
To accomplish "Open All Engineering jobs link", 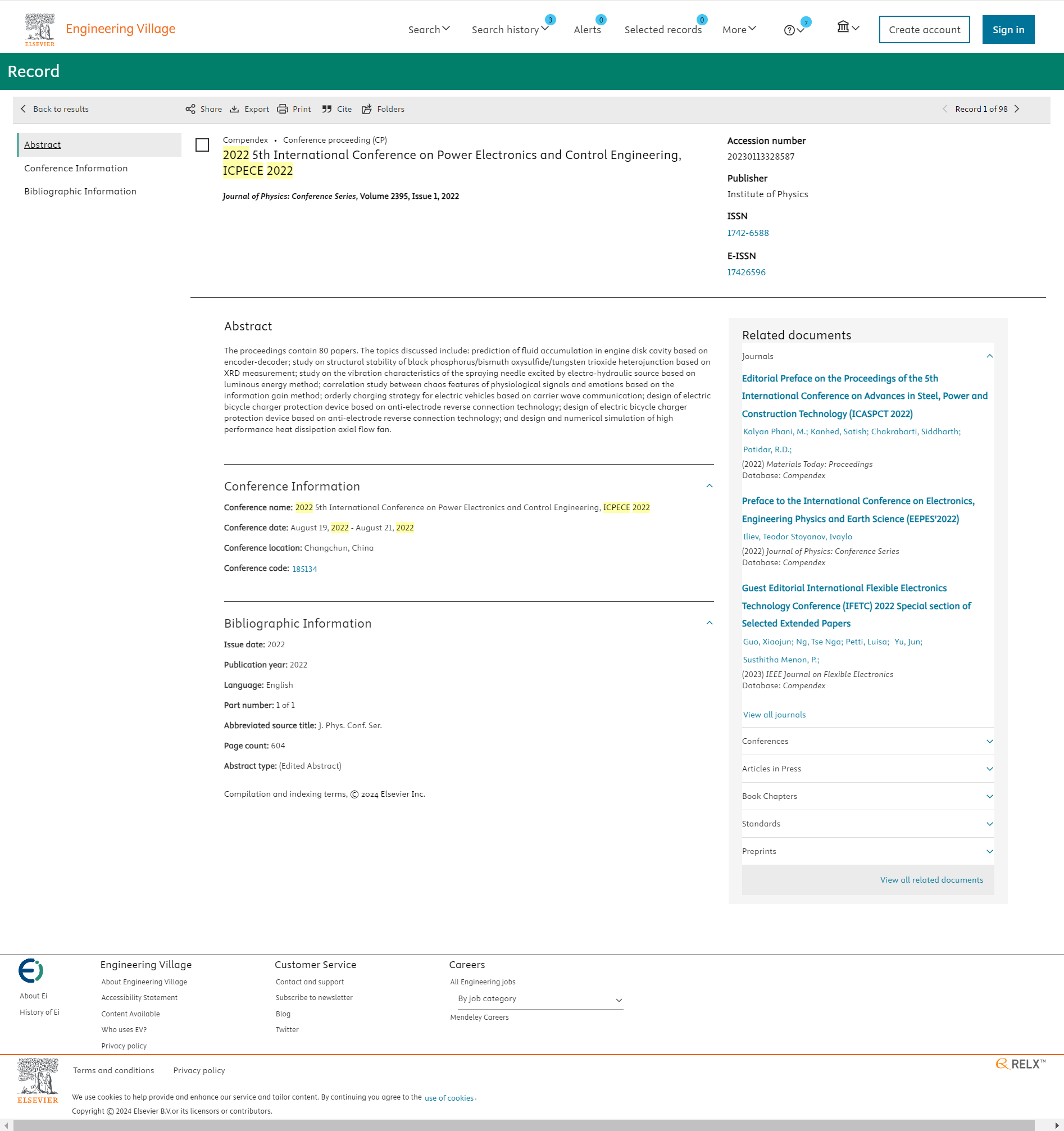I will pos(483,982).
